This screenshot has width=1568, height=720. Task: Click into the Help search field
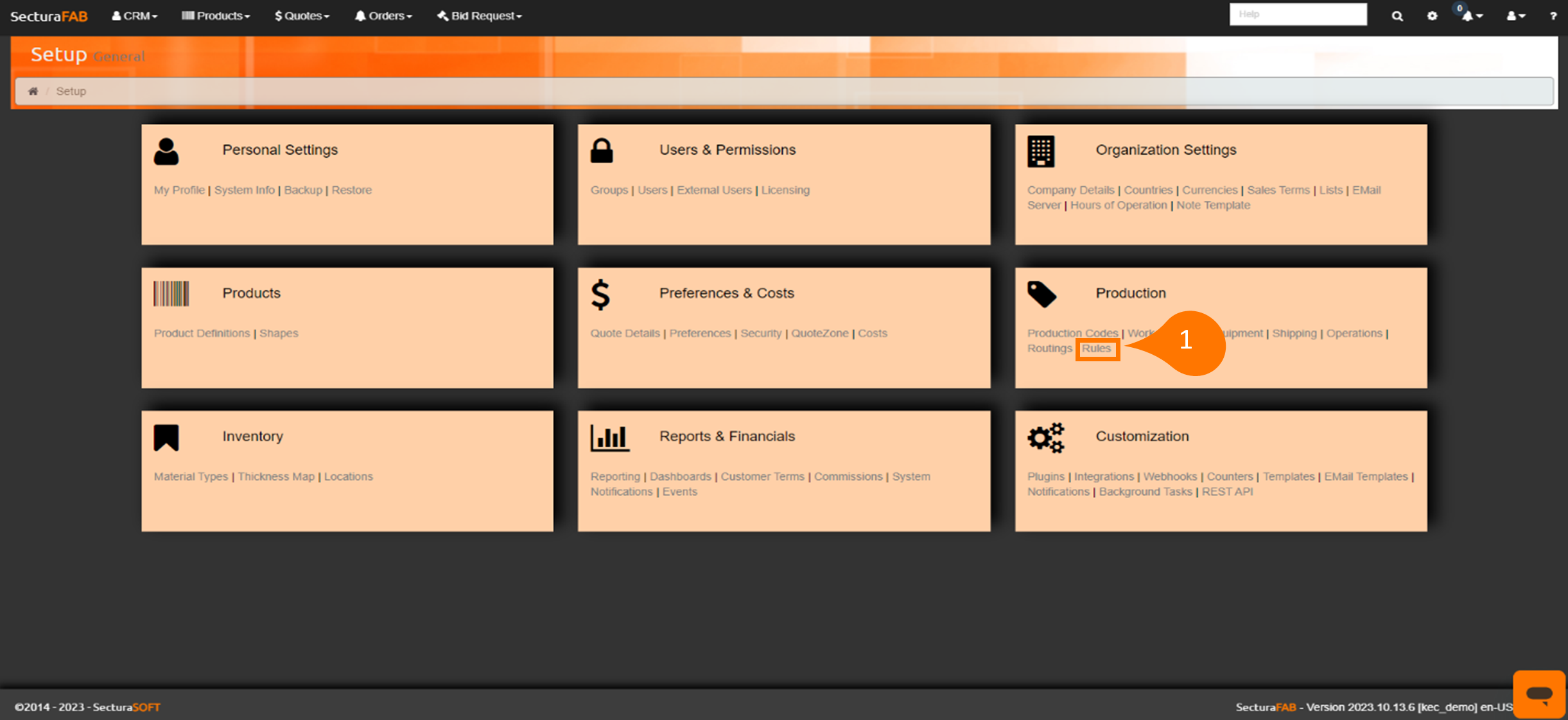(1298, 14)
